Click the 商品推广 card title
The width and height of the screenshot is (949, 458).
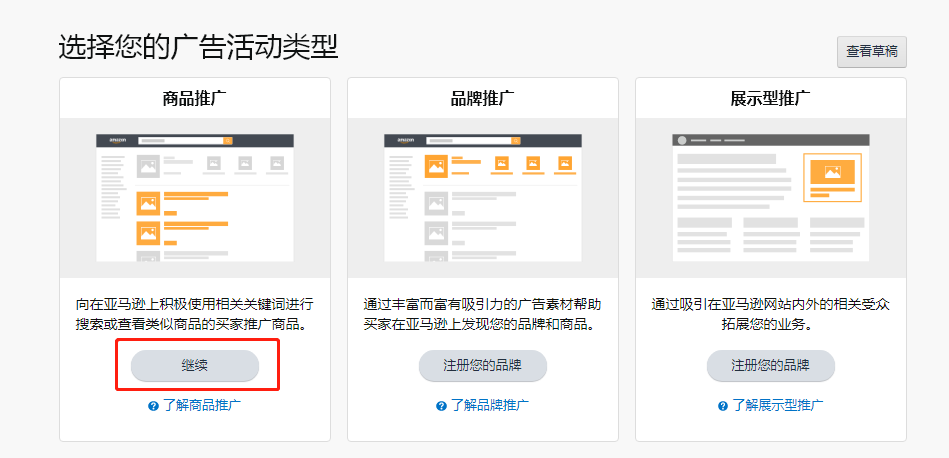[195, 99]
